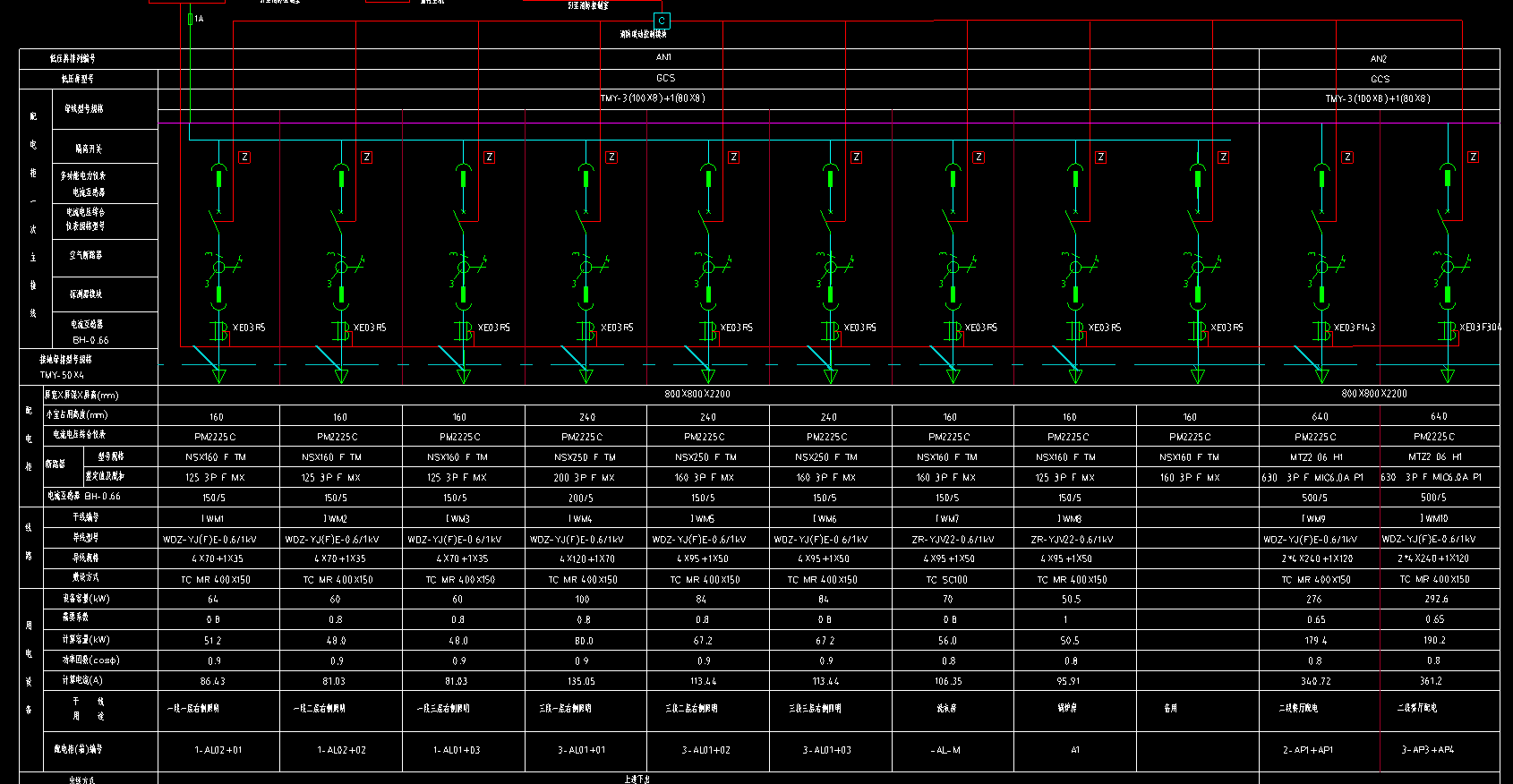Click the MTZ2 06 H1 cell in WM9 column
Image resolution: width=1513 pixels, height=784 pixels.
coord(1316,457)
